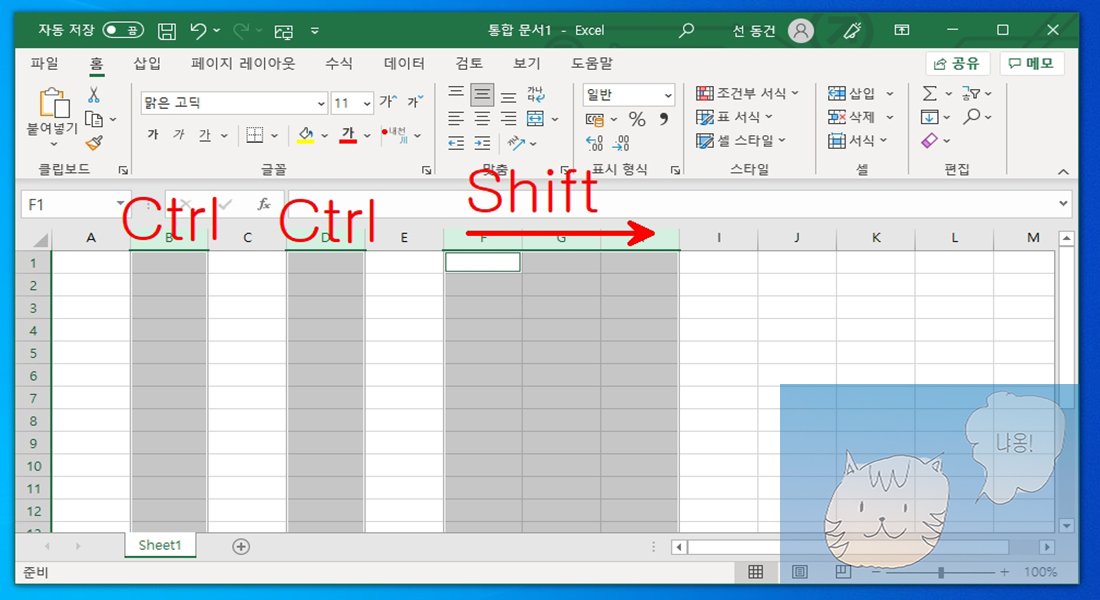Open the 파일 tab
Viewport: 1100px width, 600px height.
click(x=44, y=63)
